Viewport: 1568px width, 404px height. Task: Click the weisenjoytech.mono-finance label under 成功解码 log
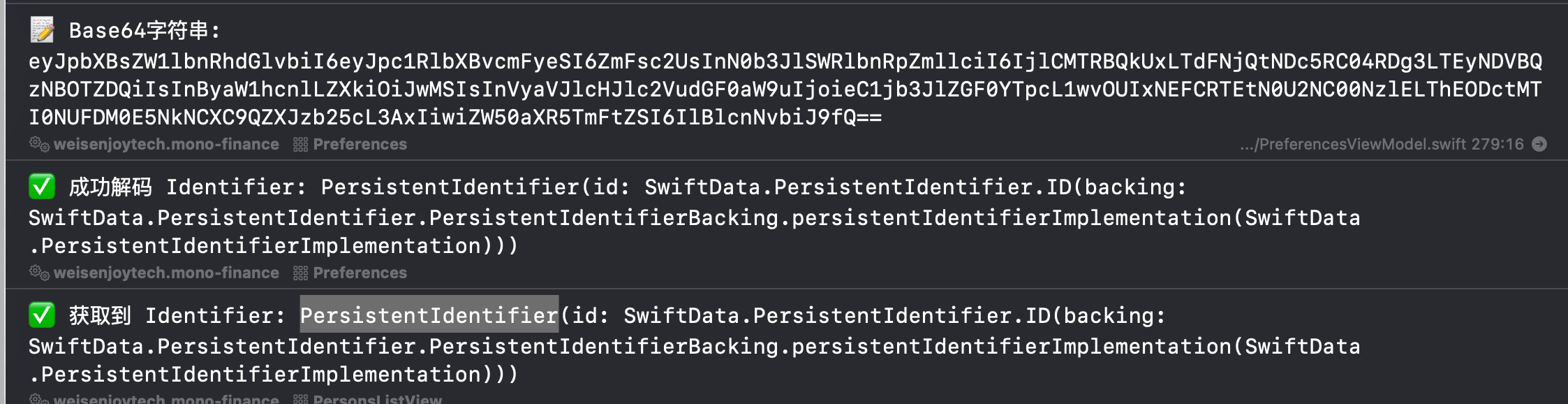click(x=166, y=273)
